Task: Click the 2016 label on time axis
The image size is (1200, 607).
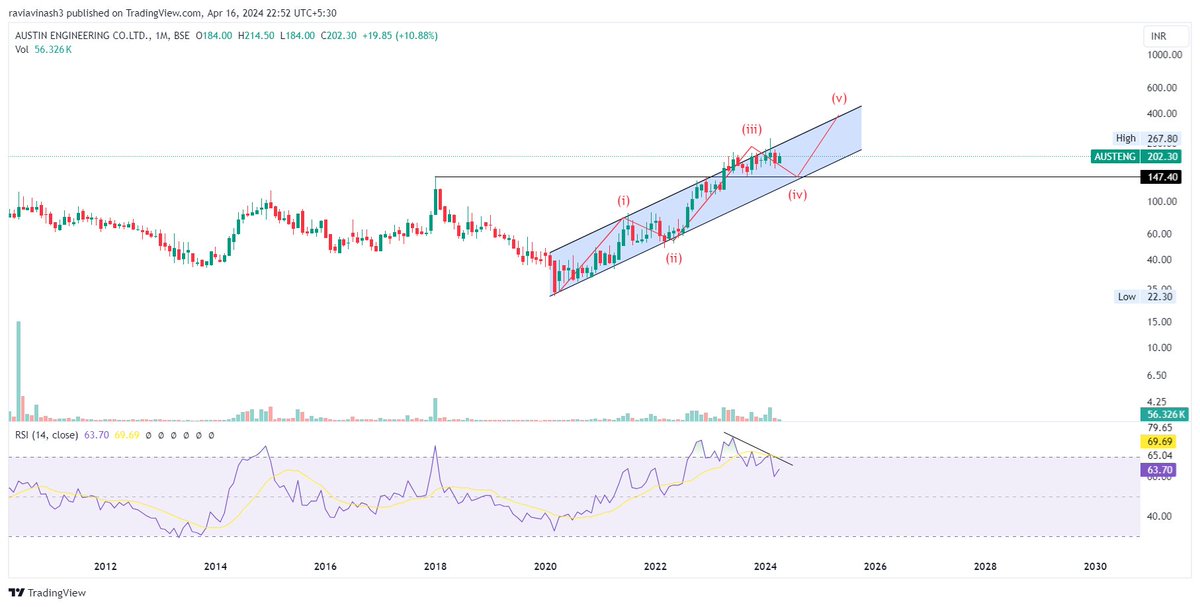Action: [x=325, y=566]
